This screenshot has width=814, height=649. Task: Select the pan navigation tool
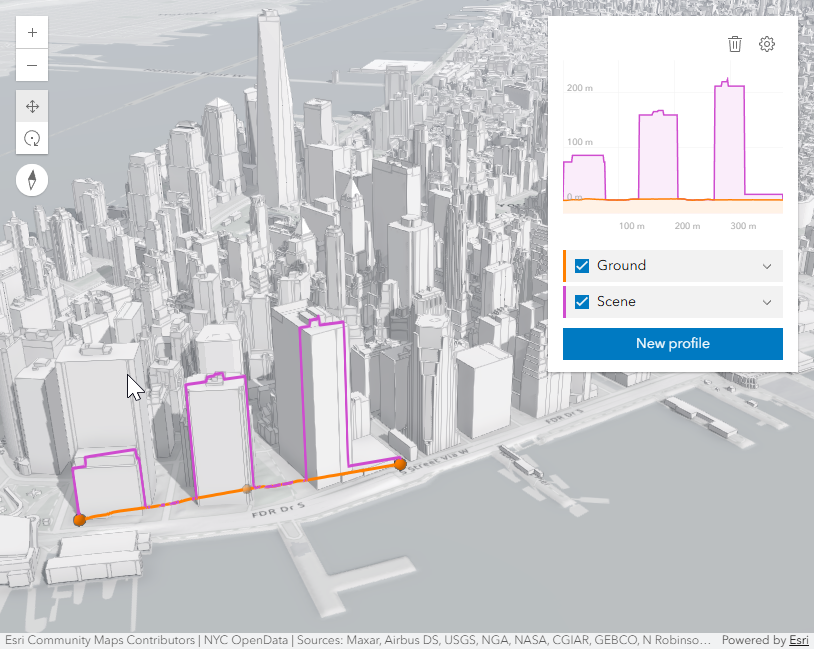point(32,105)
